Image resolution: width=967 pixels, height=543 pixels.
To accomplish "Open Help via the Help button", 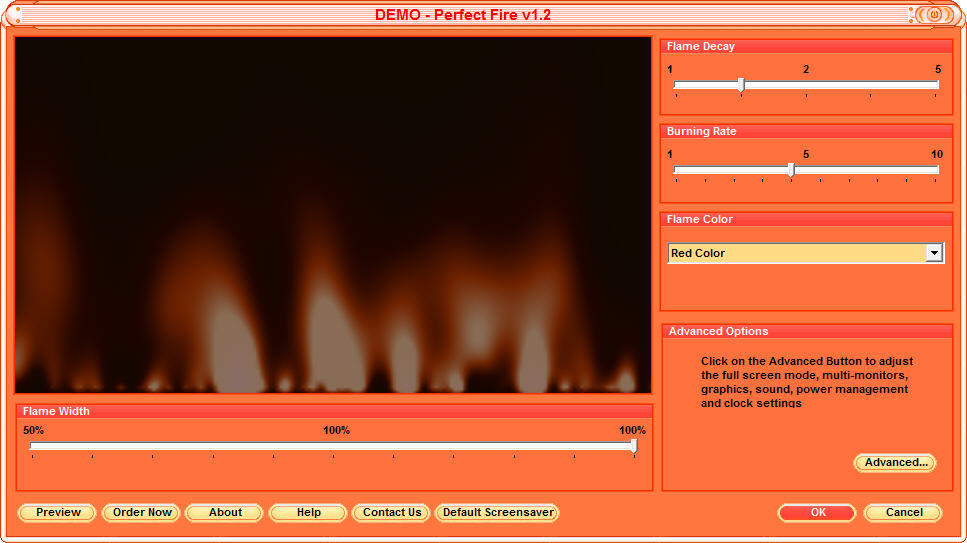I will tap(308, 512).
